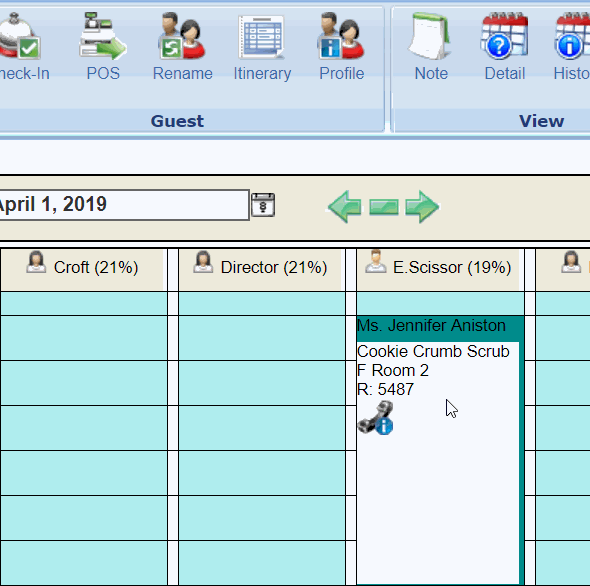590x586 pixels.
Task: Click the phone info icon in appointment
Action: coord(376,418)
